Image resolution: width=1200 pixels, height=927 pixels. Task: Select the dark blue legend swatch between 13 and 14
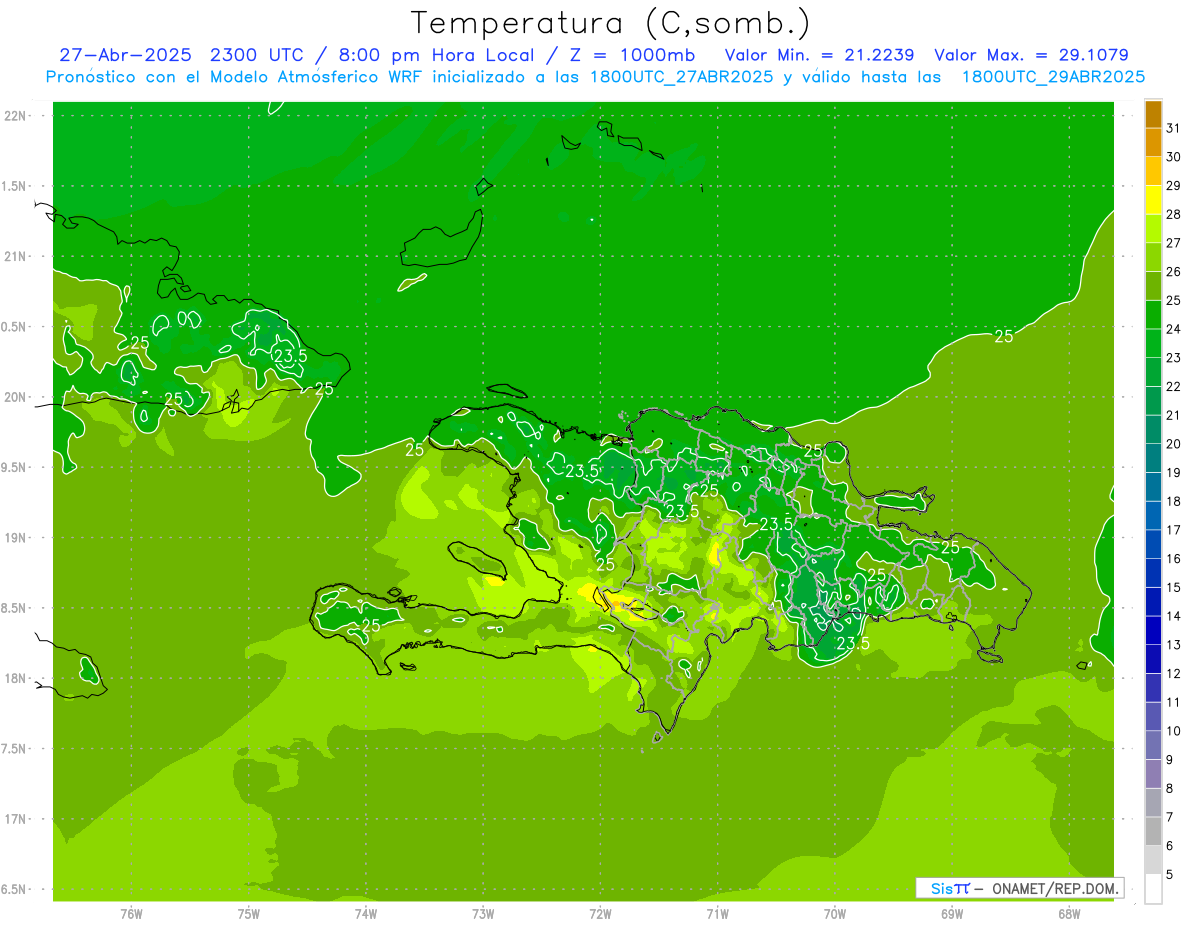[1153, 630]
